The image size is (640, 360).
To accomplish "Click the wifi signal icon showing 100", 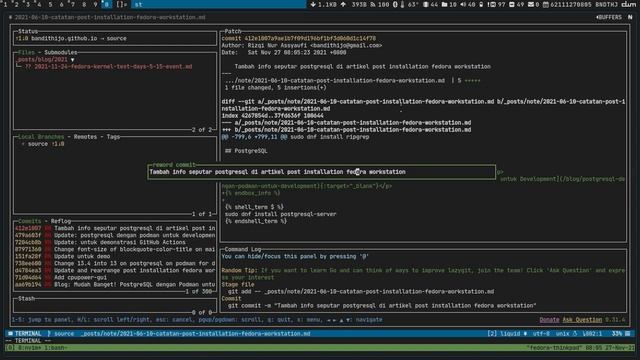I will (x=373, y=4).
